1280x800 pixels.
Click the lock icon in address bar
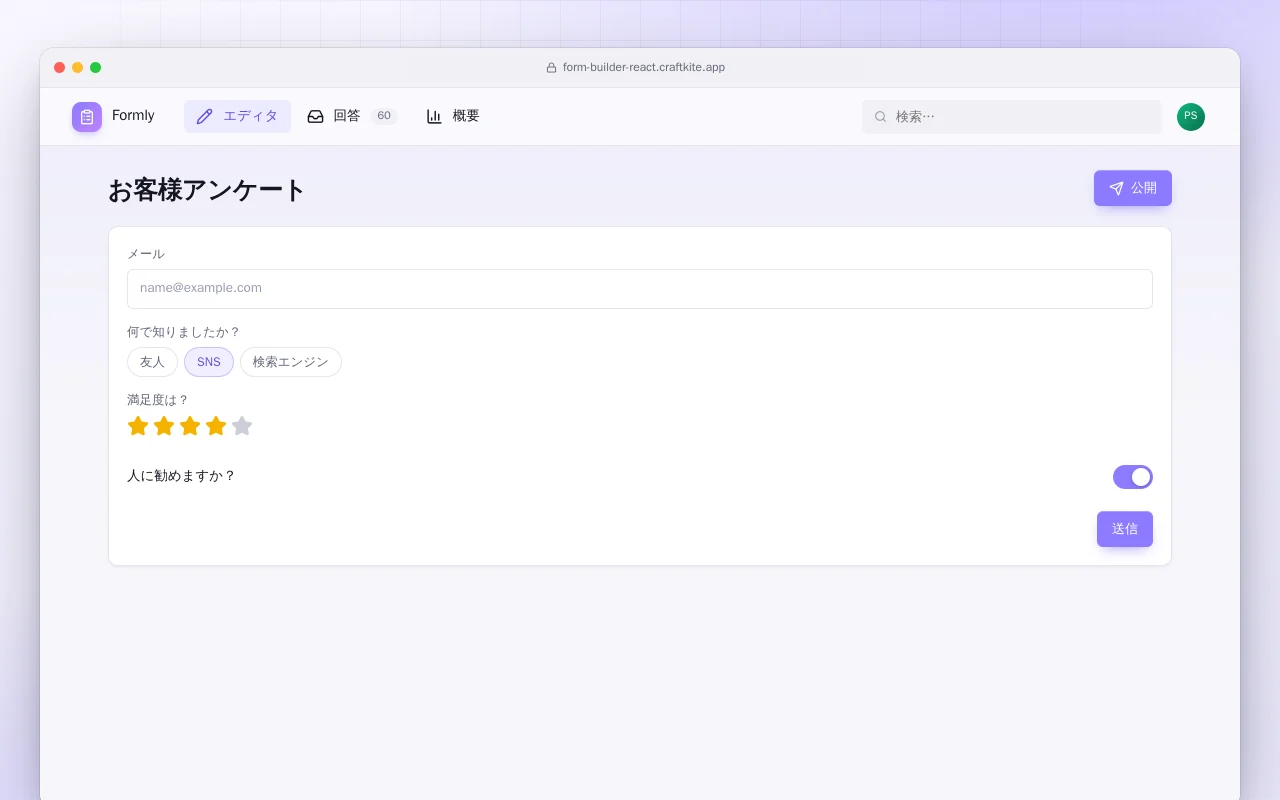pos(551,68)
